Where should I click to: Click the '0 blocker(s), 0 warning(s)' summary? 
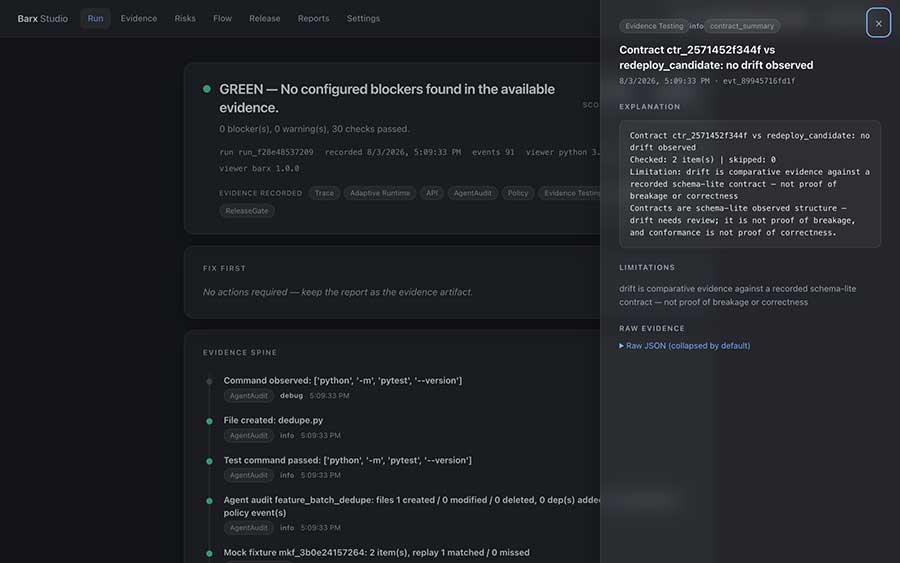click(x=314, y=129)
